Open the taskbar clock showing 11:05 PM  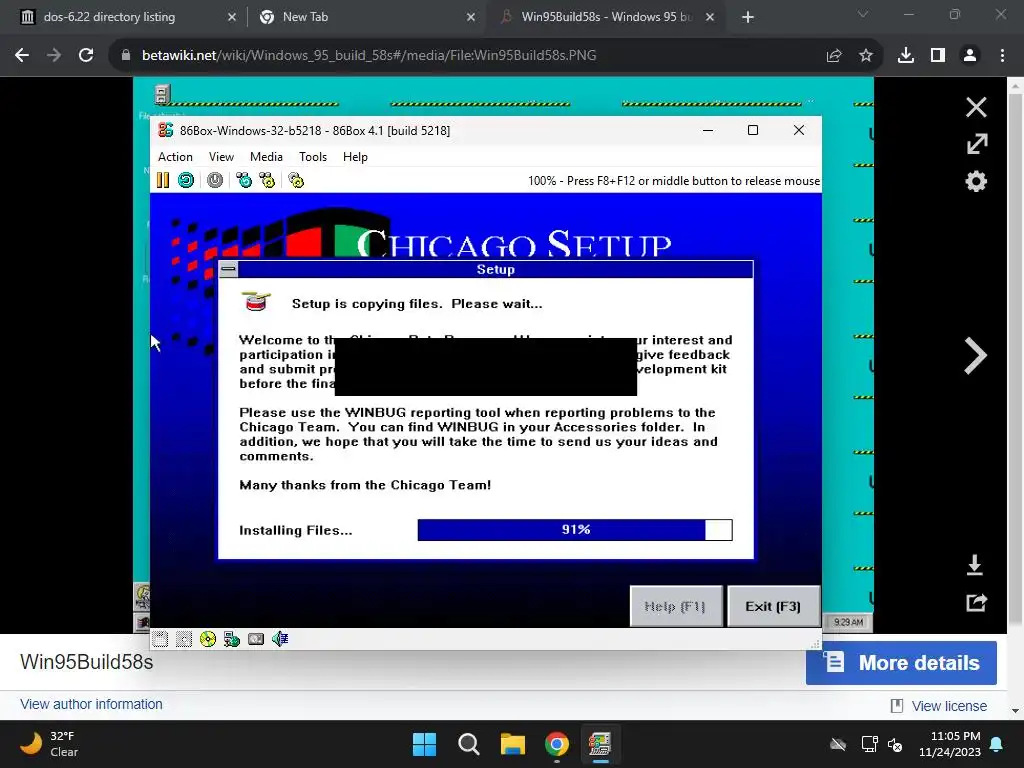click(x=950, y=744)
